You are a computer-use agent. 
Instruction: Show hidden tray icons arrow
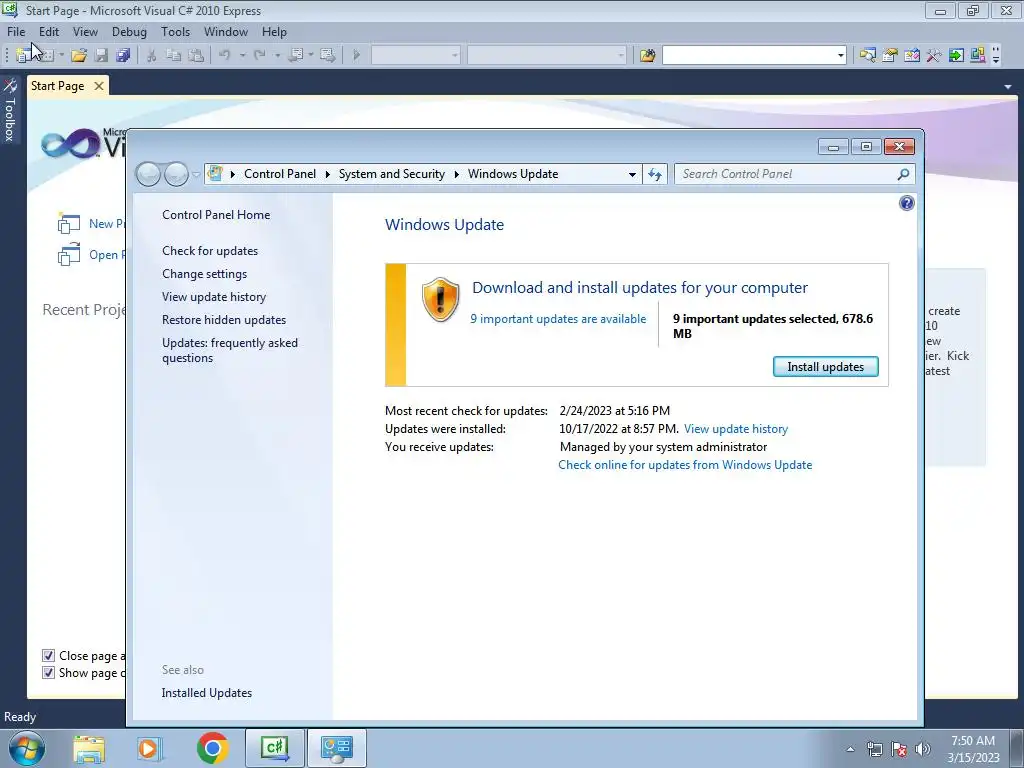click(x=850, y=749)
